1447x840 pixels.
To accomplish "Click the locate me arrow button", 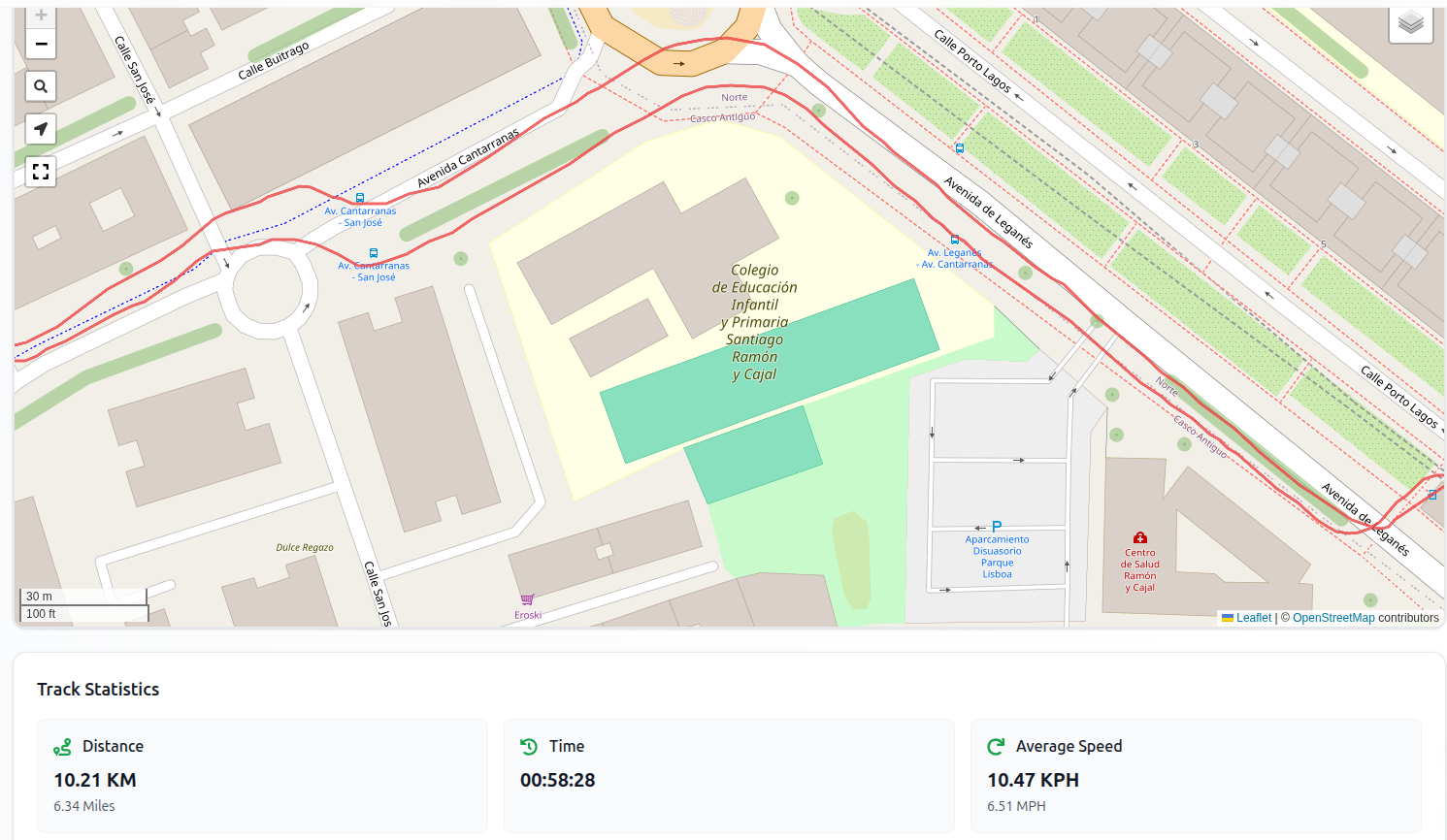I will tap(41, 129).
